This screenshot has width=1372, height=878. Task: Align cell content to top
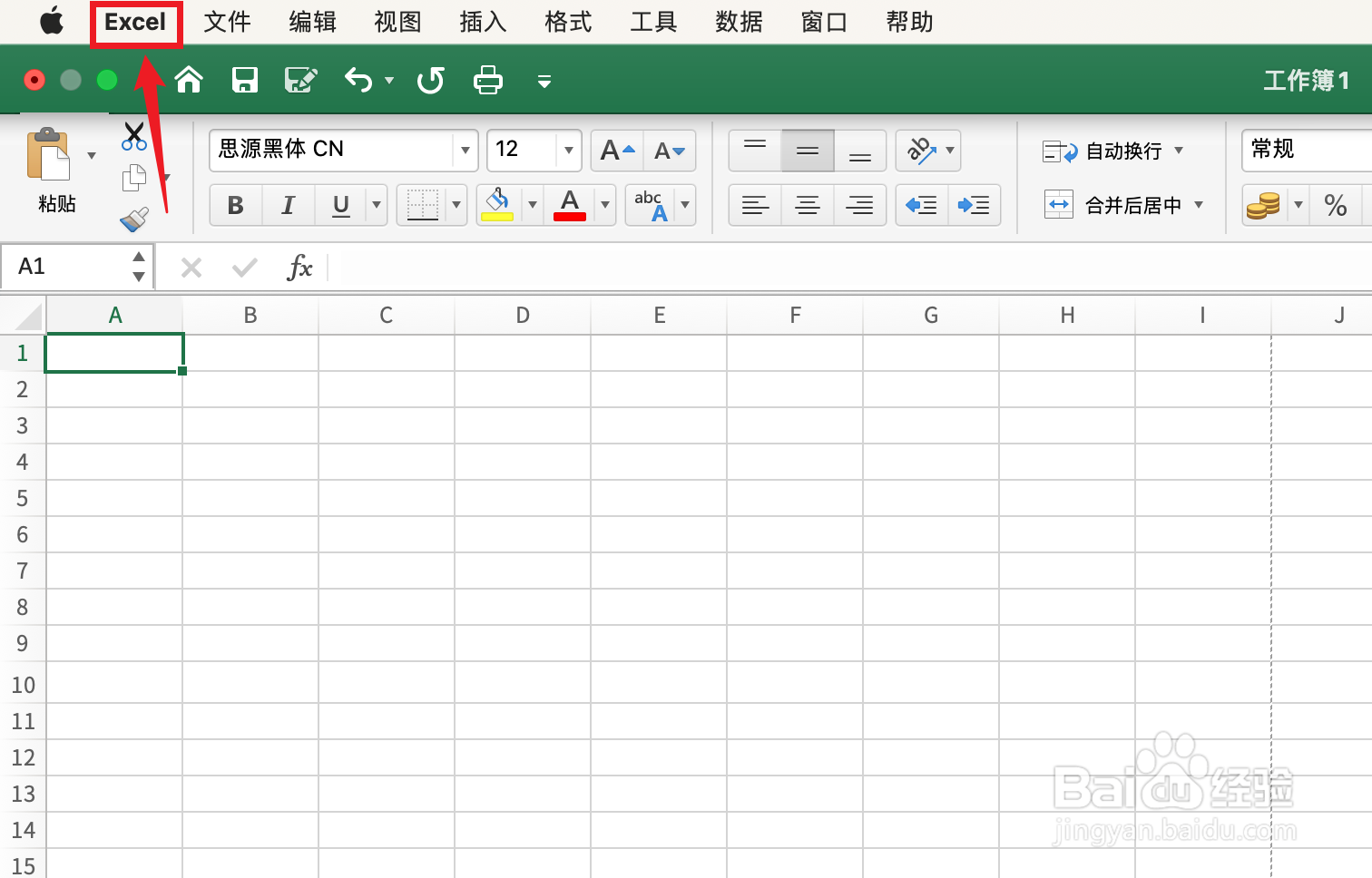coord(755,151)
